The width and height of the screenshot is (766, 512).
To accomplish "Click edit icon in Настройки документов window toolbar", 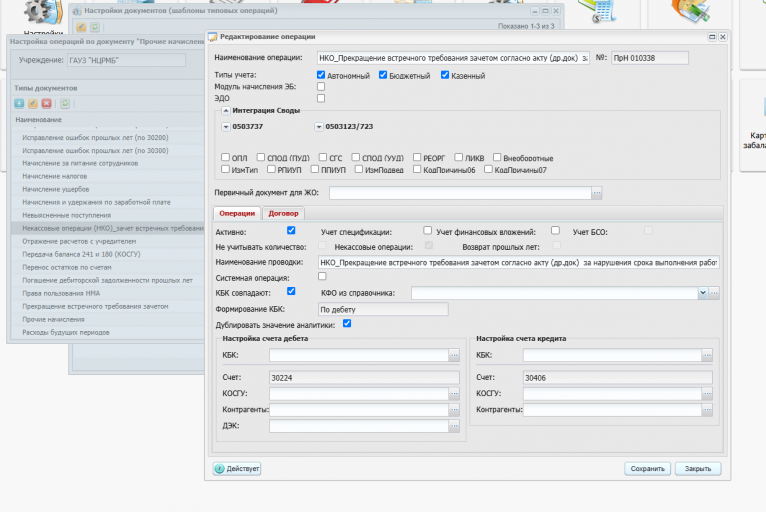I will point(81,27).
